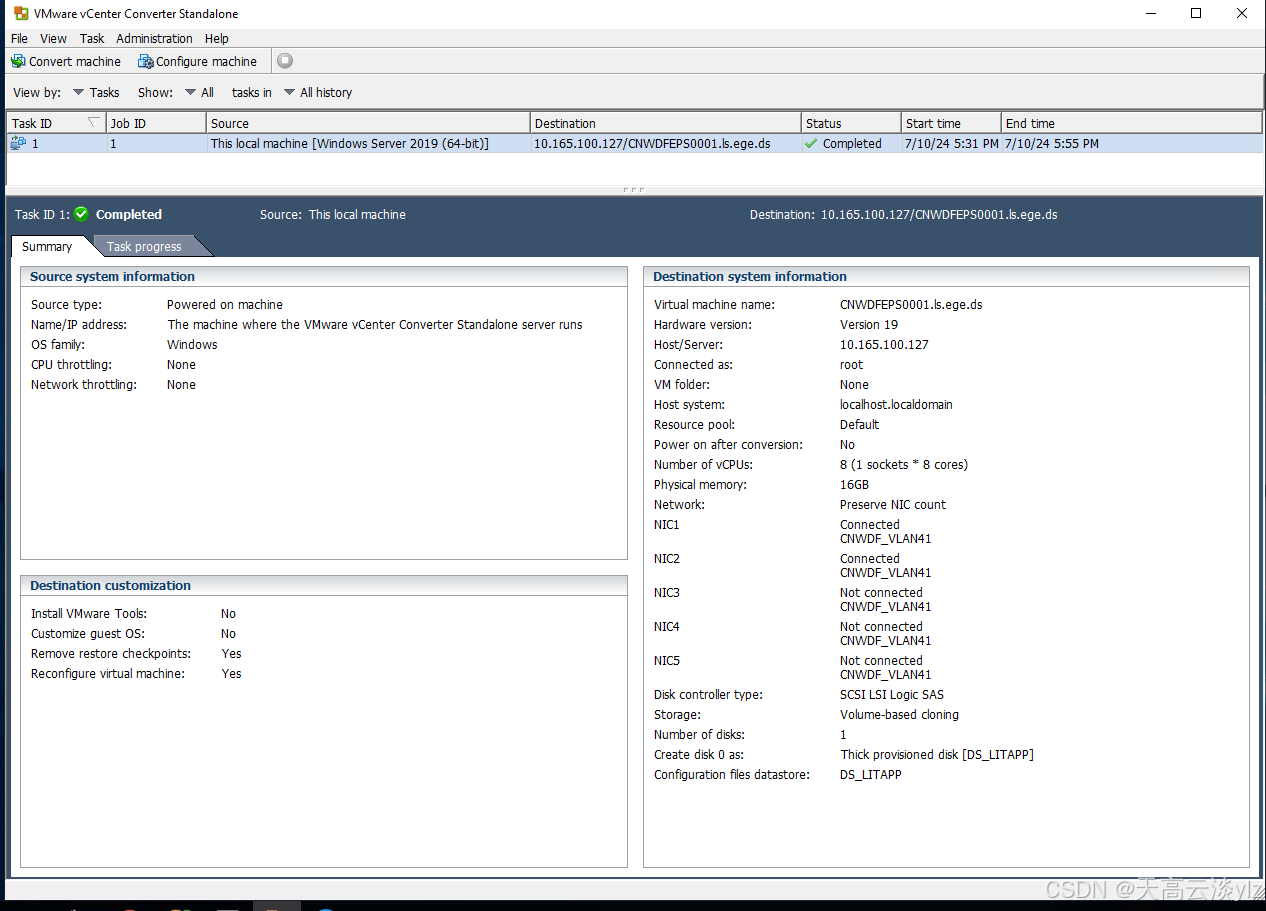Click the Destination customization heading

(110, 585)
